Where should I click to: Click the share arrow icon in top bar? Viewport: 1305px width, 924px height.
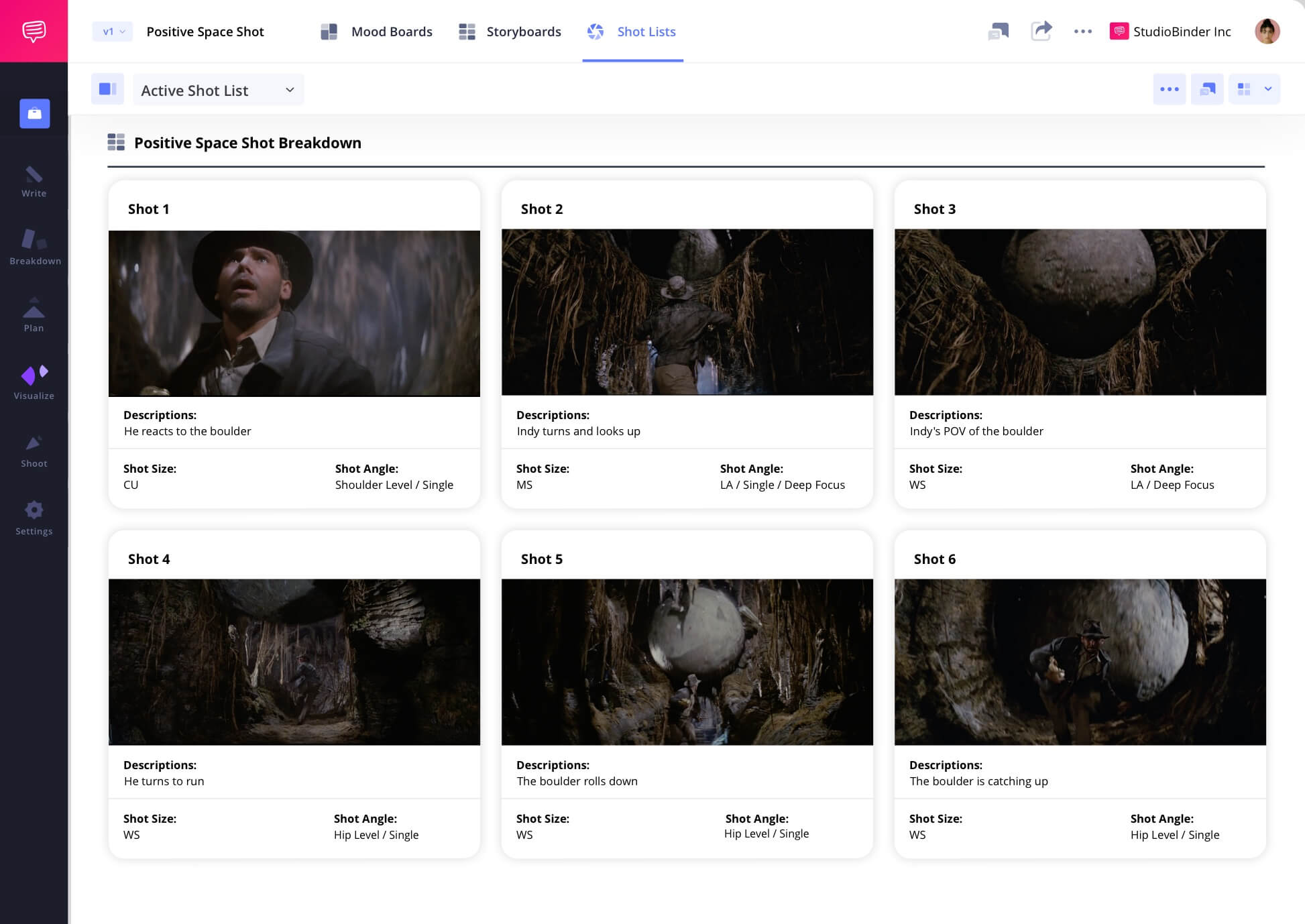pos(1041,31)
